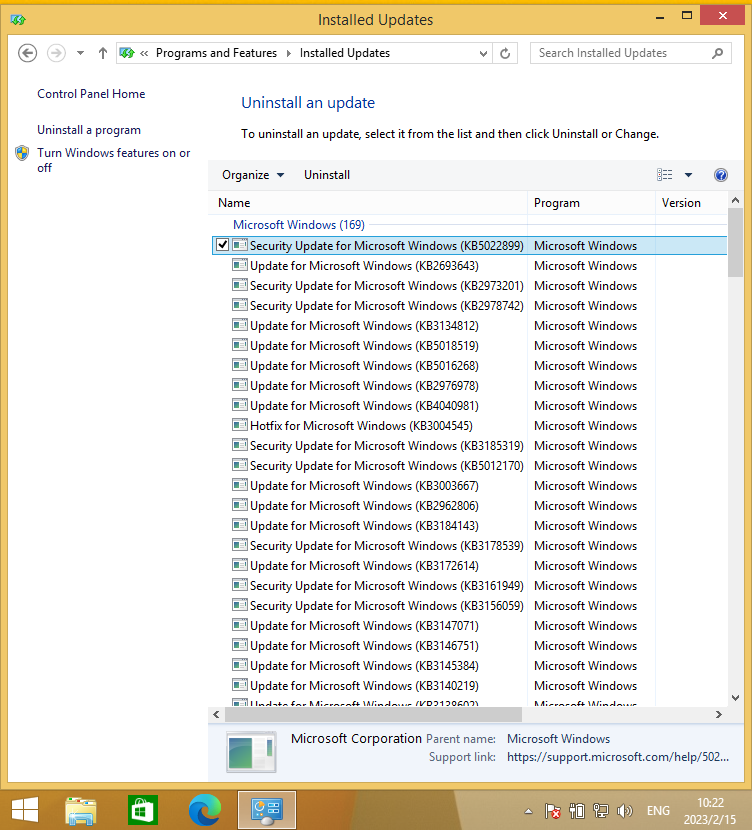Sort by the Program column header
752x830 pixels.
pyautogui.click(x=591, y=203)
